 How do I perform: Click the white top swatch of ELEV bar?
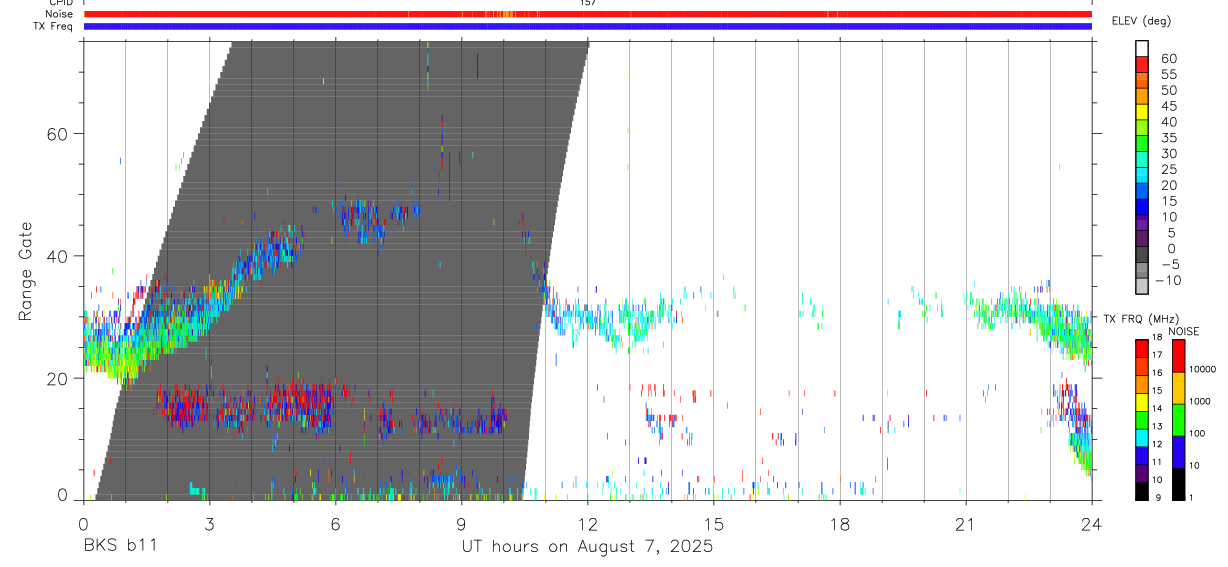[x=1142, y=49]
